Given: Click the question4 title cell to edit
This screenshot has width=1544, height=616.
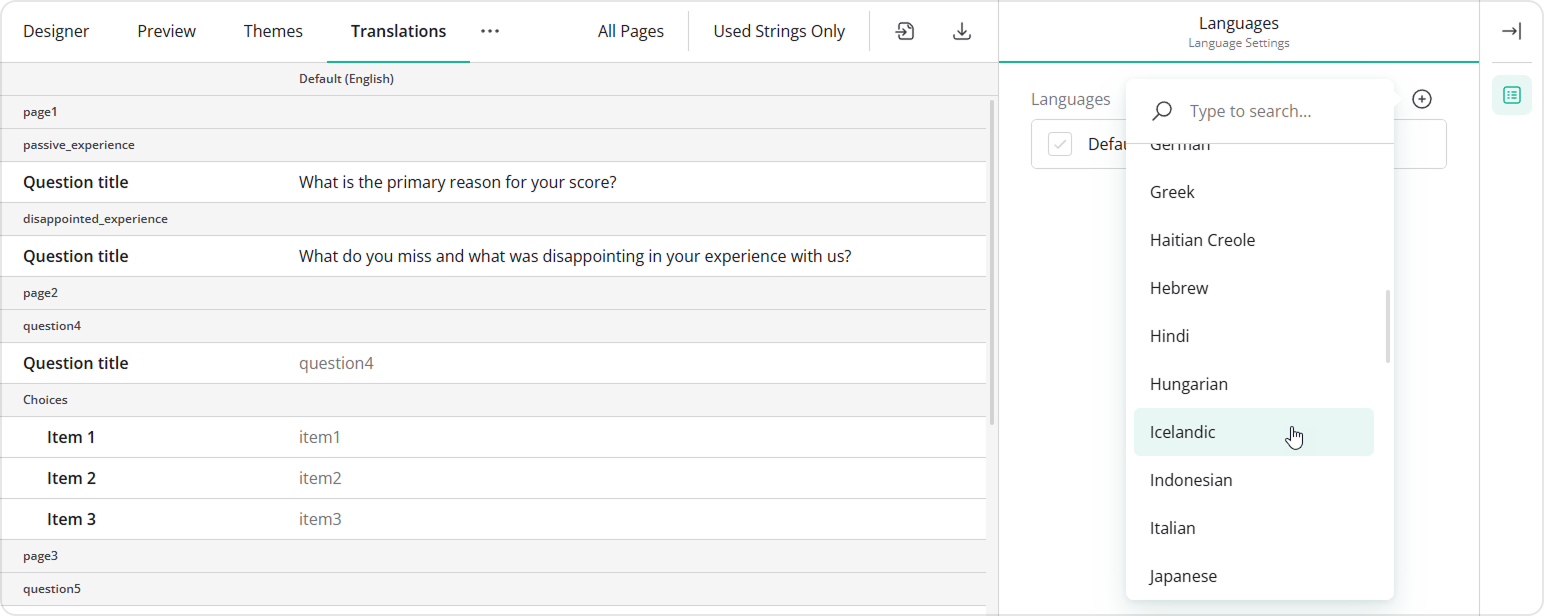Looking at the screenshot, I should [x=336, y=362].
